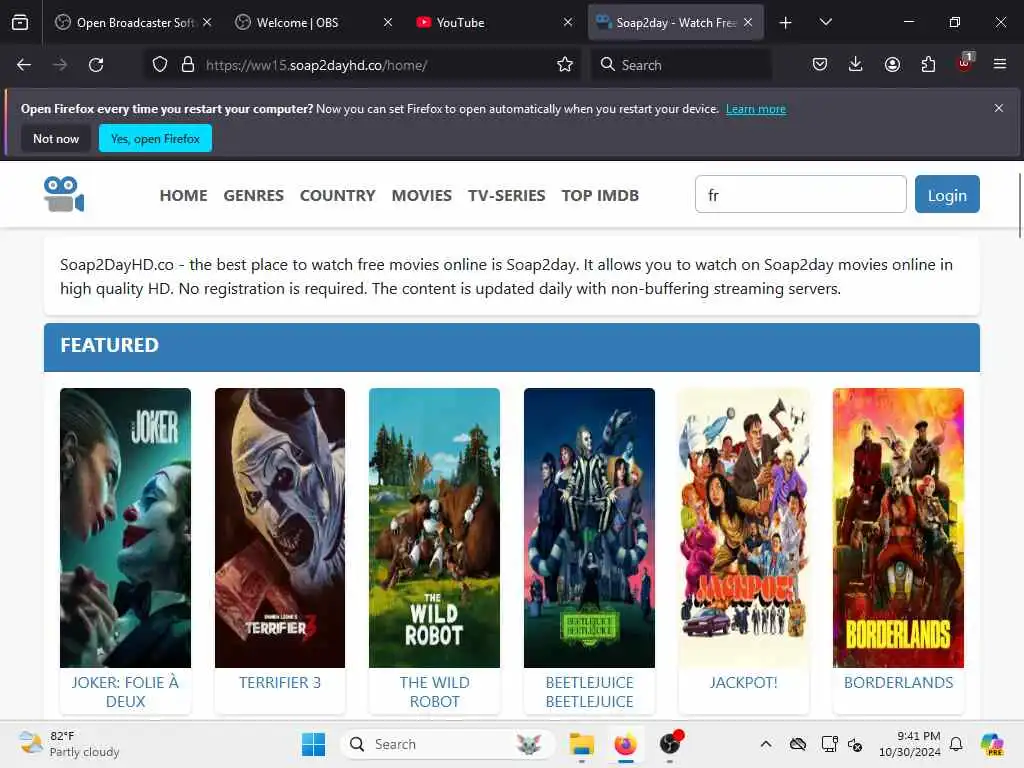Reload the current page

pyautogui.click(x=96, y=65)
